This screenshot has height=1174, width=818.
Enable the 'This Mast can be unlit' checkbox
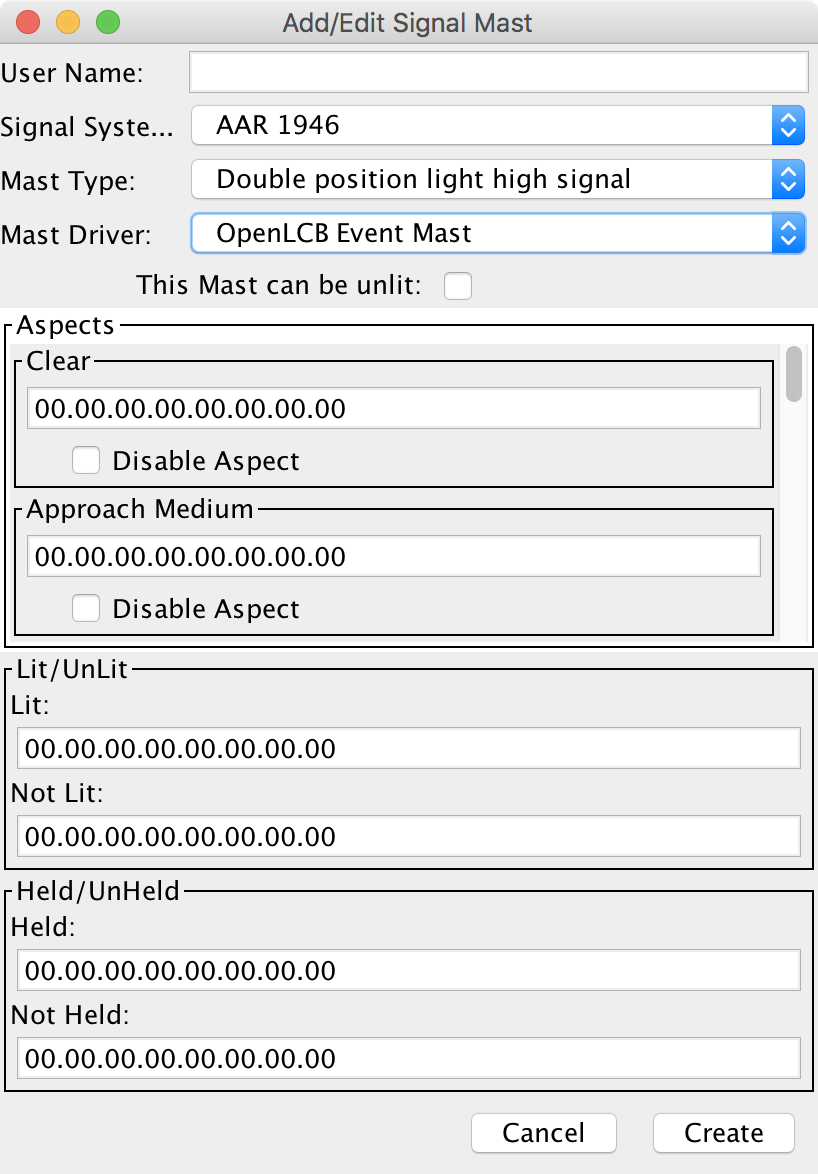point(458,286)
